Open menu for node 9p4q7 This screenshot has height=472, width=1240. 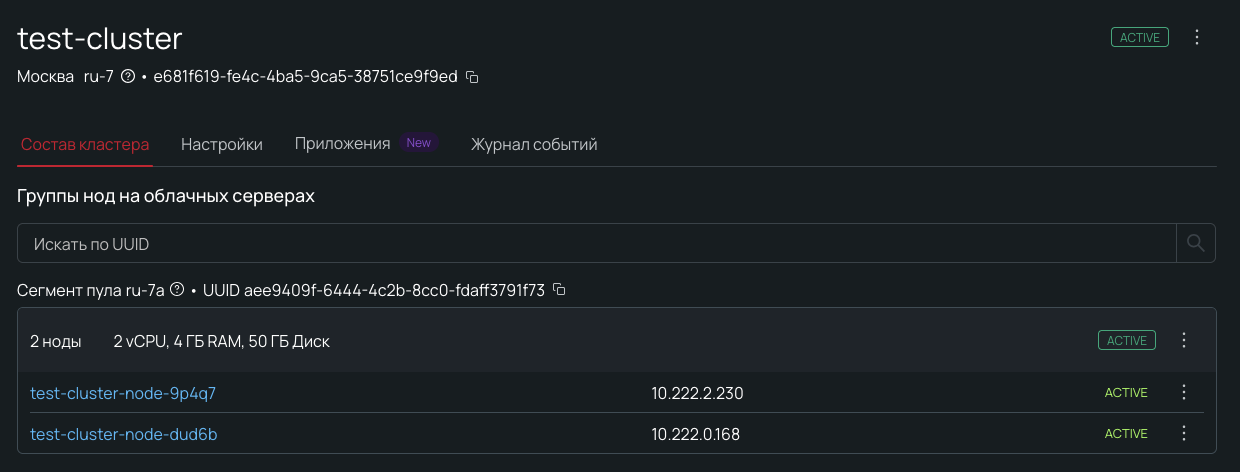pos(1184,392)
